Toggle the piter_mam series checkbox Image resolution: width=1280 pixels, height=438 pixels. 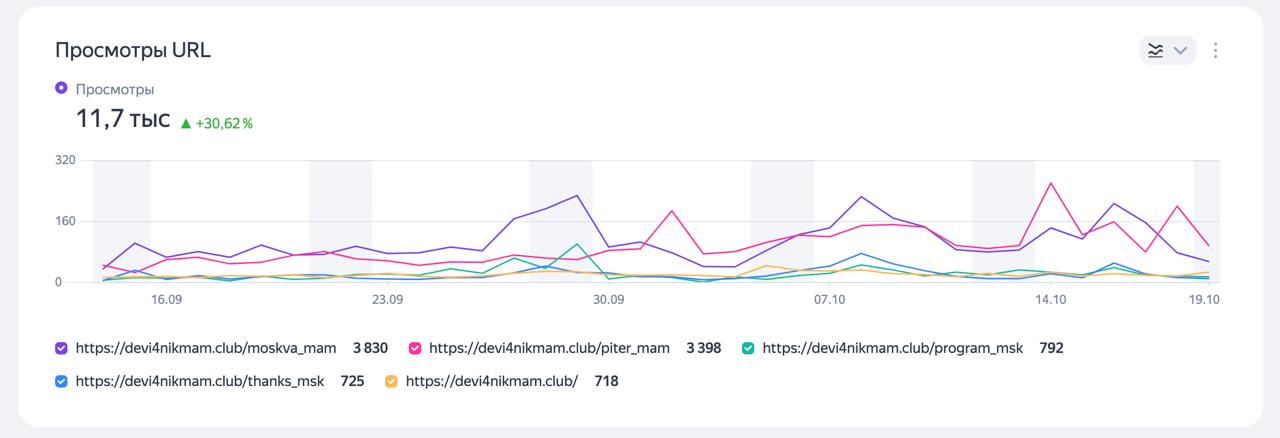click(x=415, y=348)
